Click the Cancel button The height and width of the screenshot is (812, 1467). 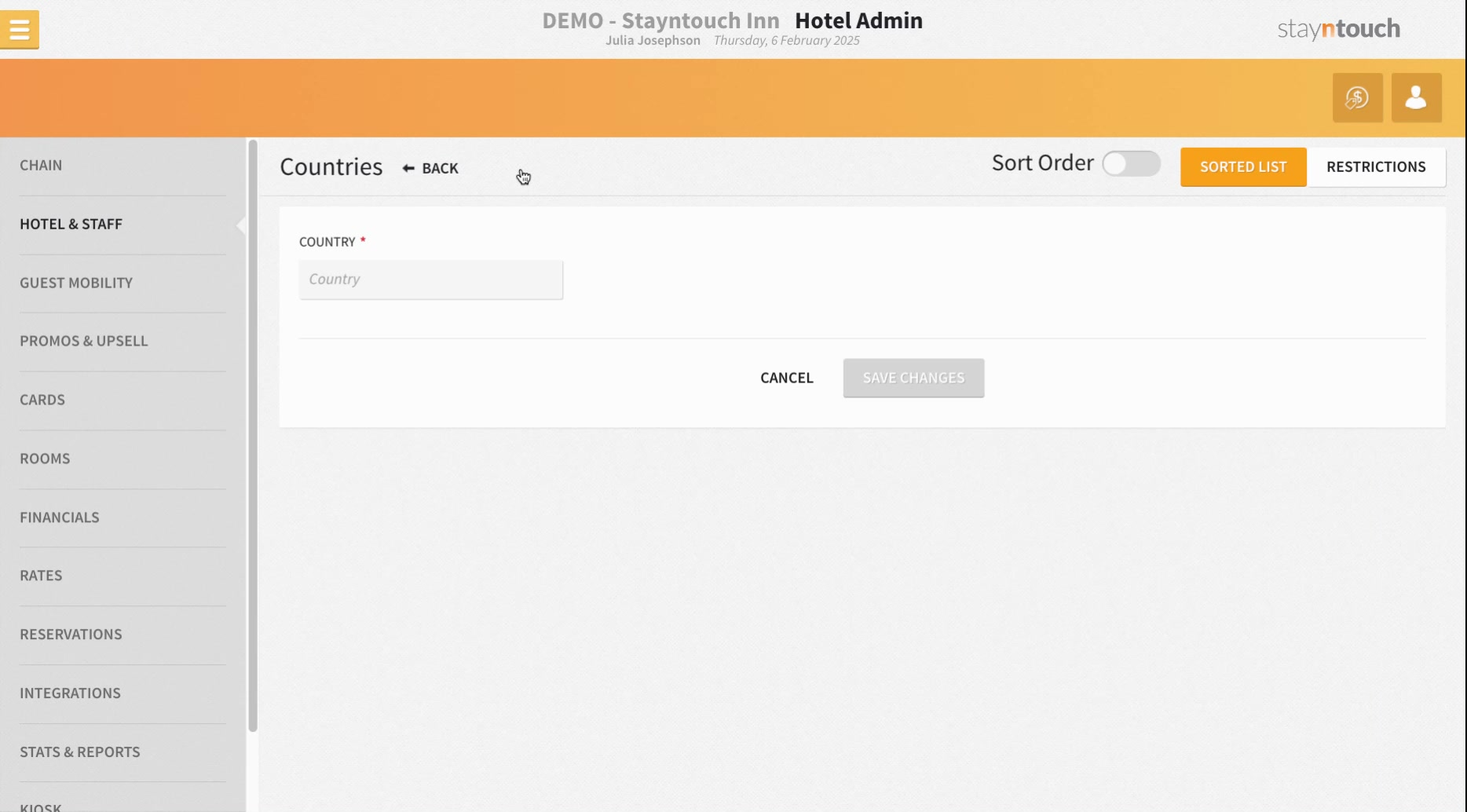(x=786, y=378)
